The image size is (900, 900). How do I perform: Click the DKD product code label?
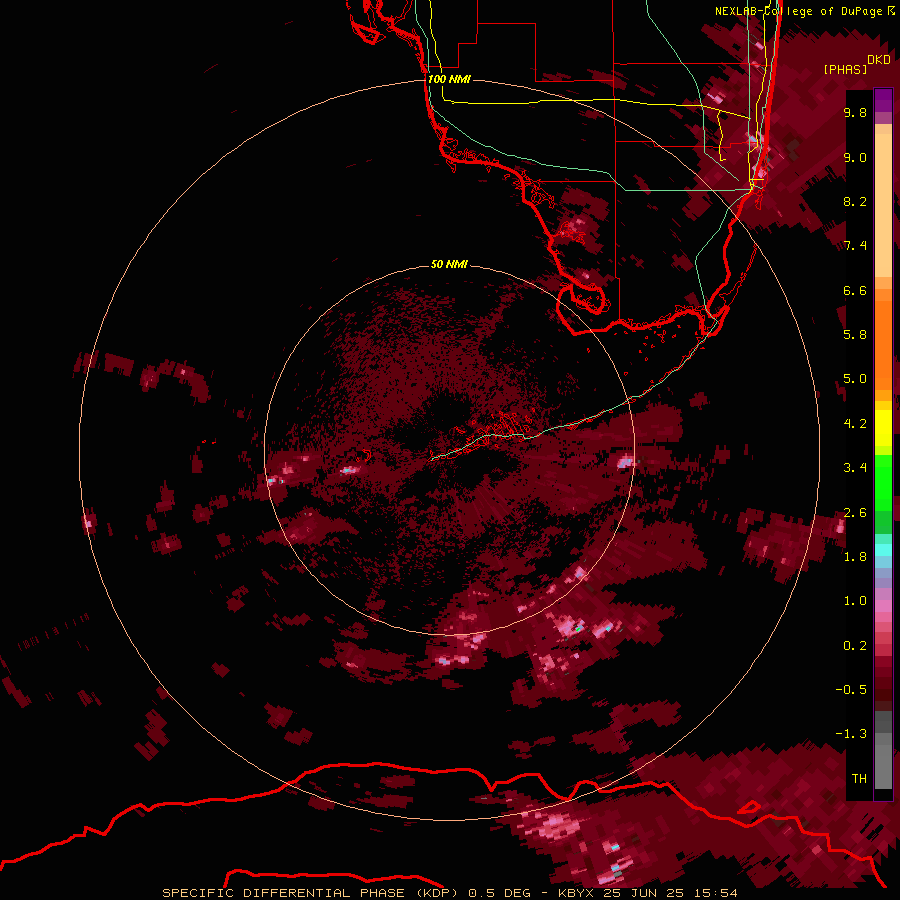point(879,60)
